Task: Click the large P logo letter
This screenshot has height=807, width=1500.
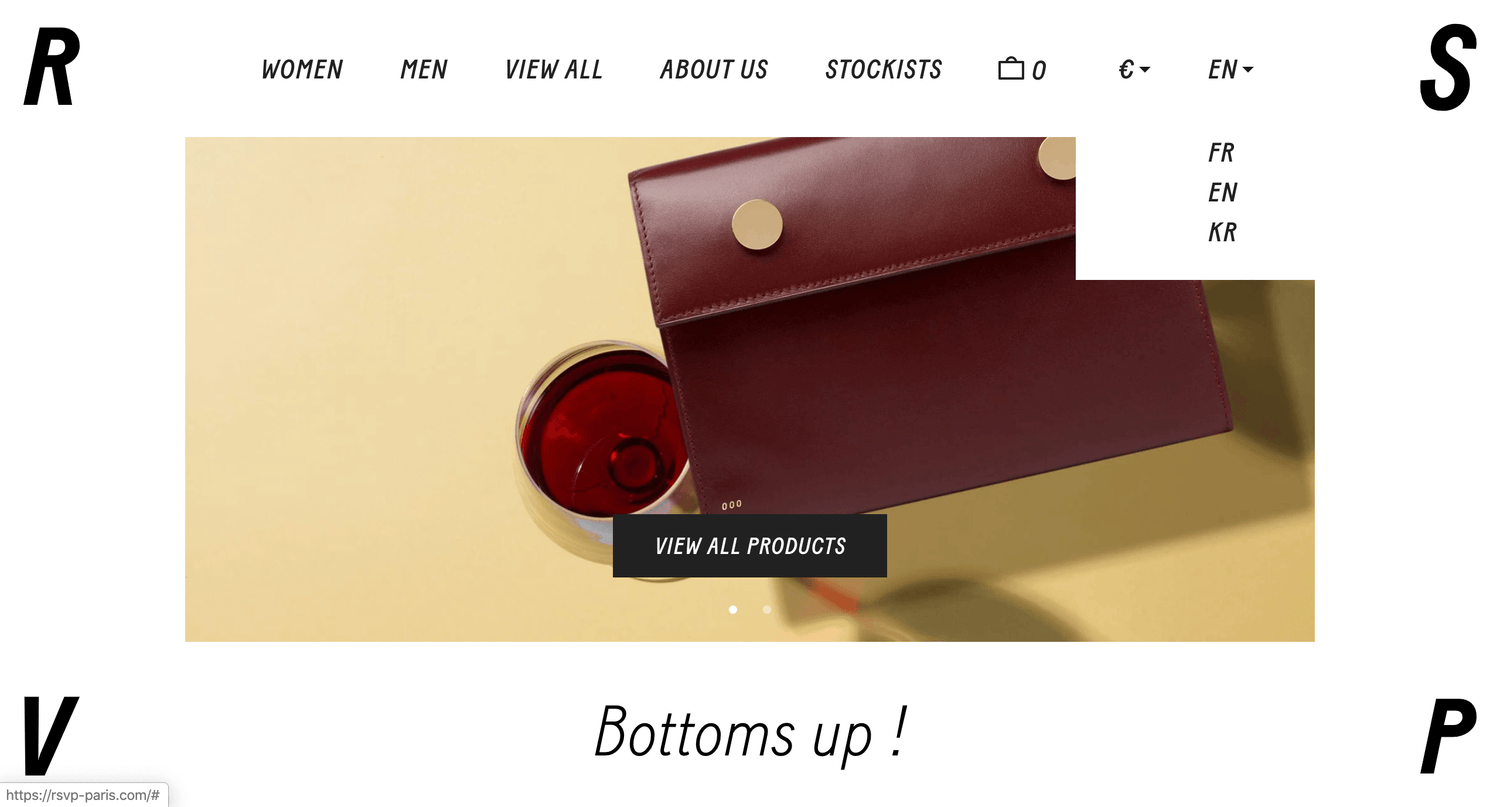Action: (x=1449, y=736)
